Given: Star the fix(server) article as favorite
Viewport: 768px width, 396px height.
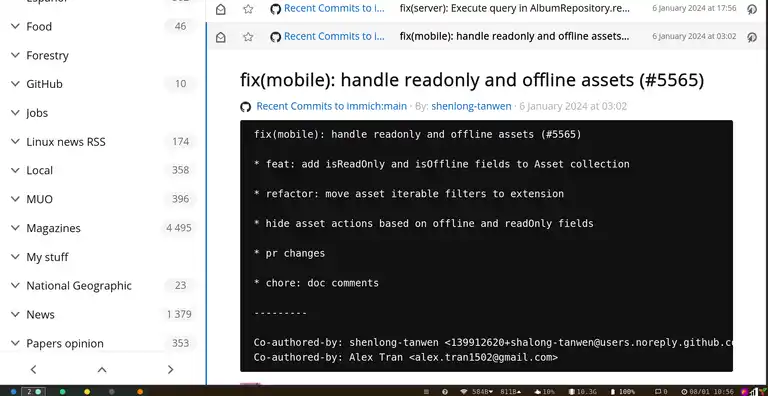Looking at the screenshot, I should pos(248,9).
